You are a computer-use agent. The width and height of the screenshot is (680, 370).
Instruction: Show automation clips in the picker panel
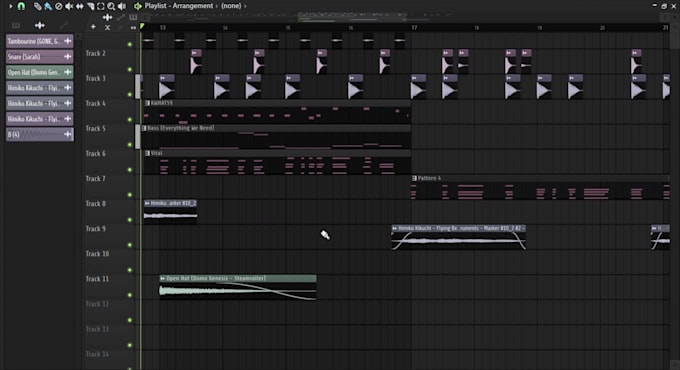click(64, 25)
